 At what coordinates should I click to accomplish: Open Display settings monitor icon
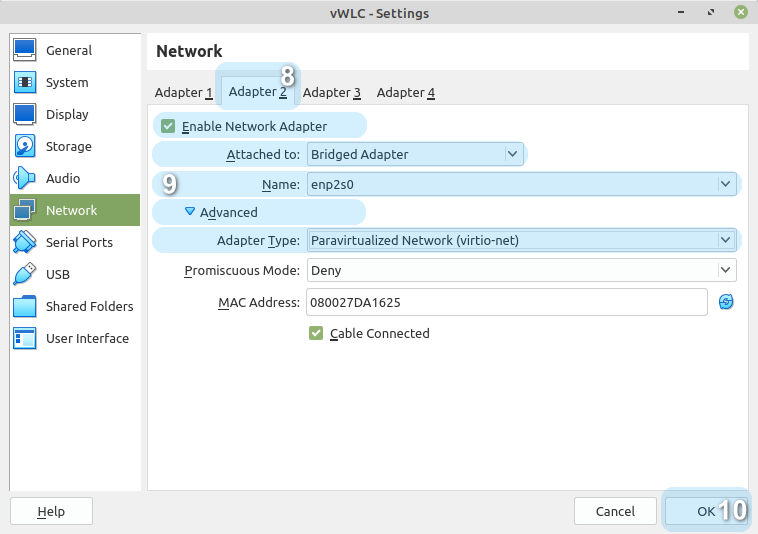click(x=25, y=114)
